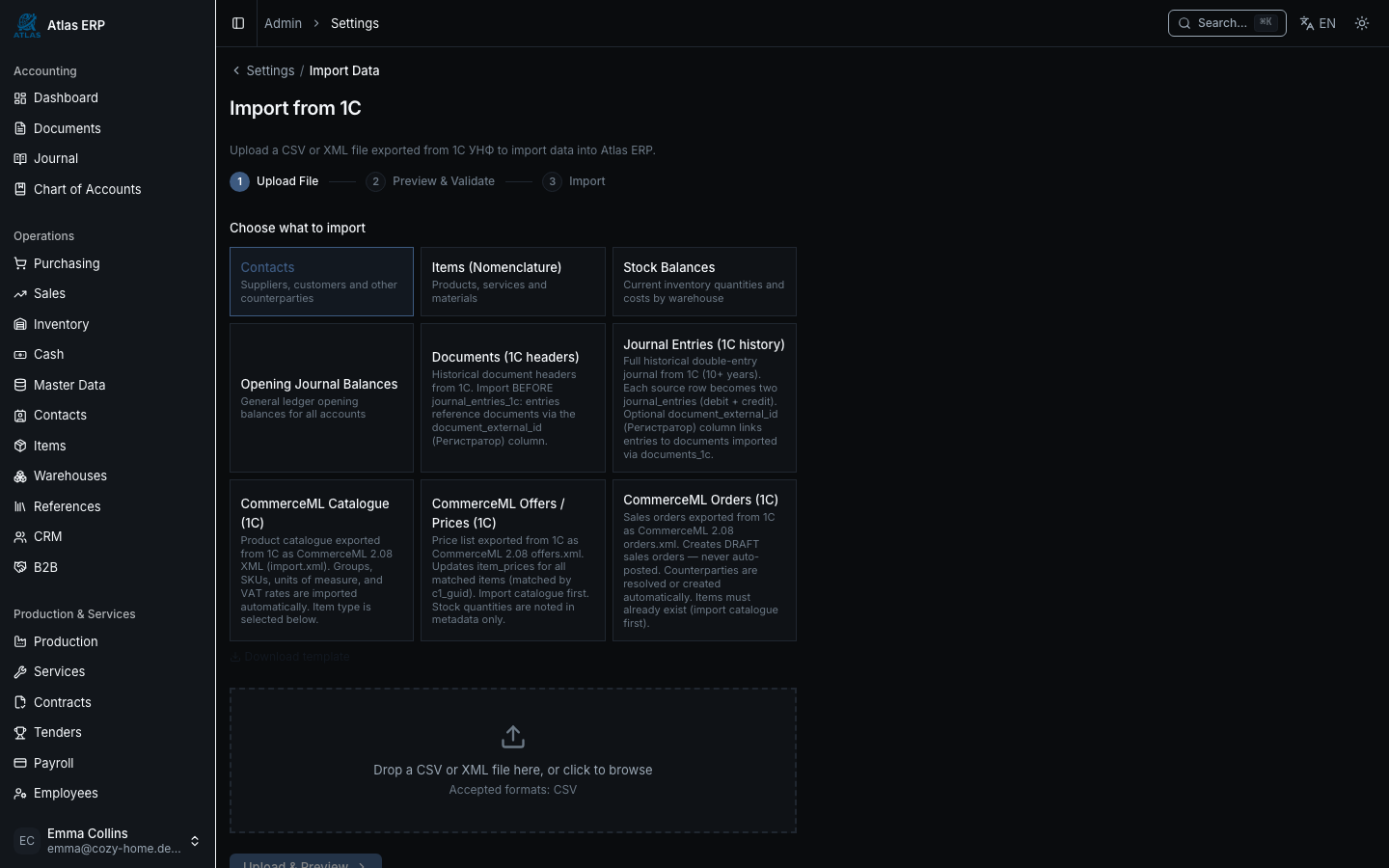Select the Items (Nomenclature) import card
Image resolution: width=1389 pixels, height=868 pixels.
[x=513, y=282]
